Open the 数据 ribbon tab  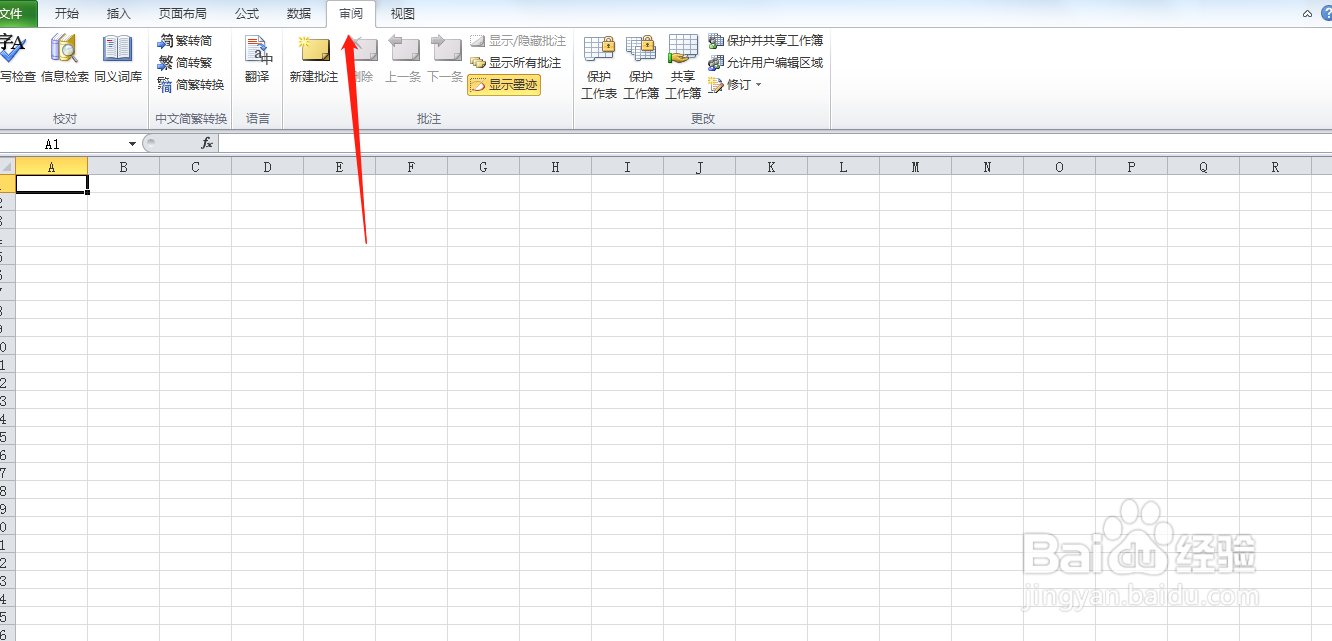(299, 14)
